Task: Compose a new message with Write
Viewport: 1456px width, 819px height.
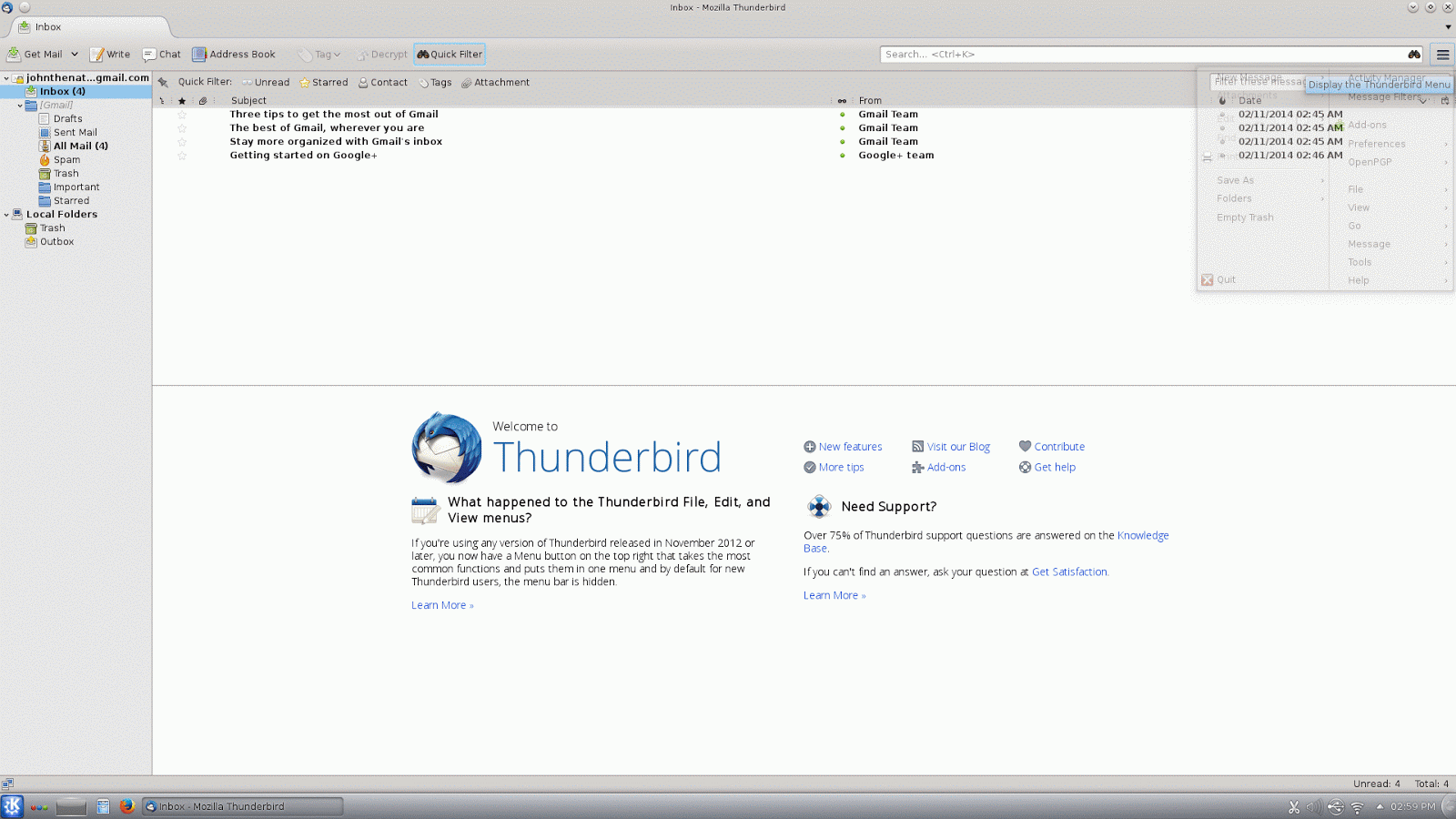Action: click(x=110, y=55)
